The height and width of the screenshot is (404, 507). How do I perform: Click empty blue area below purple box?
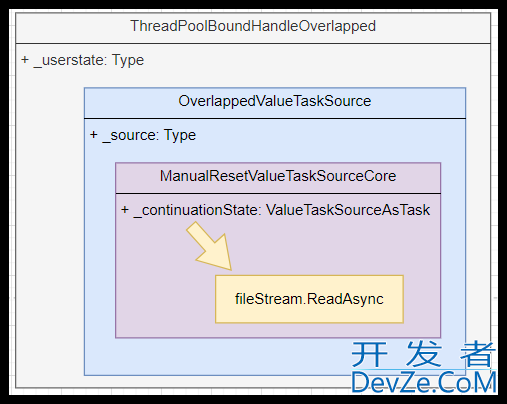(x=217, y=357)
